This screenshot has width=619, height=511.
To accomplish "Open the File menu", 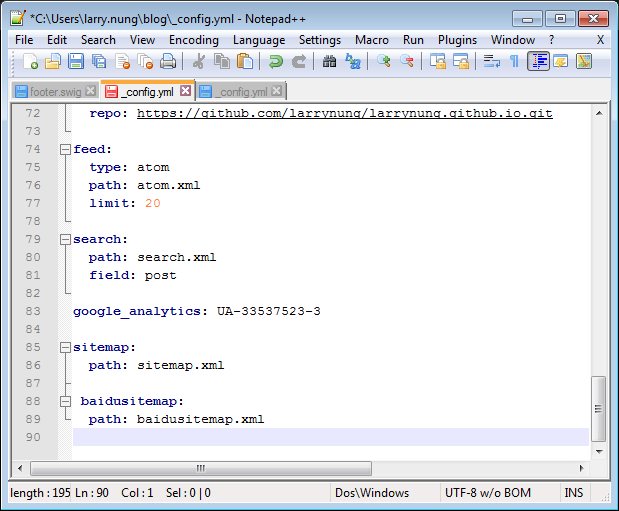I will coord(24,40).
